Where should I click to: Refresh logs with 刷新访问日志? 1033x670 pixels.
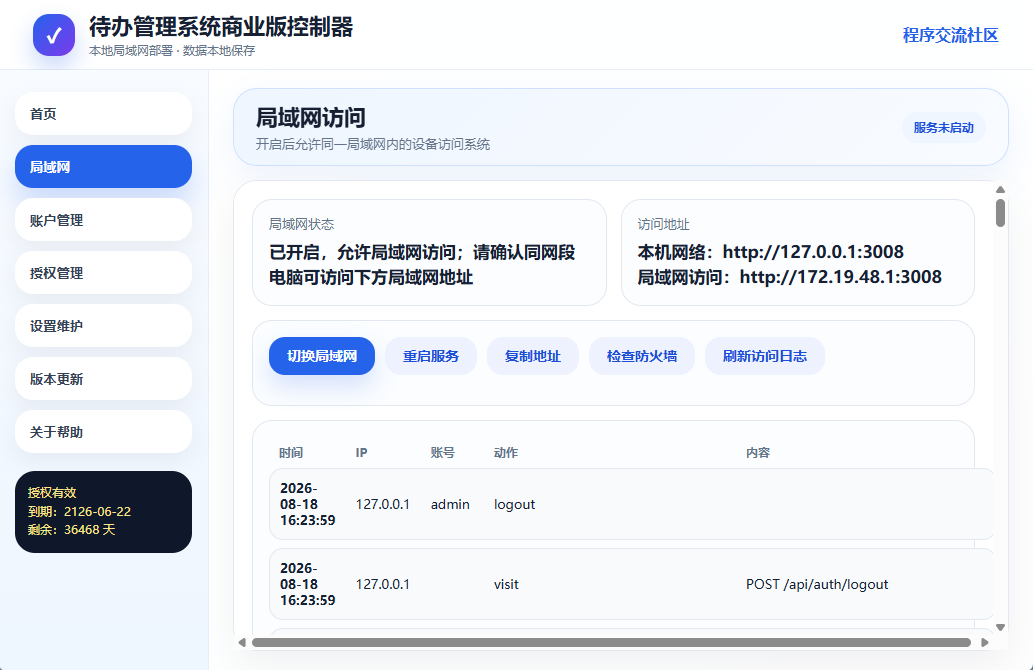coord(764,356)
